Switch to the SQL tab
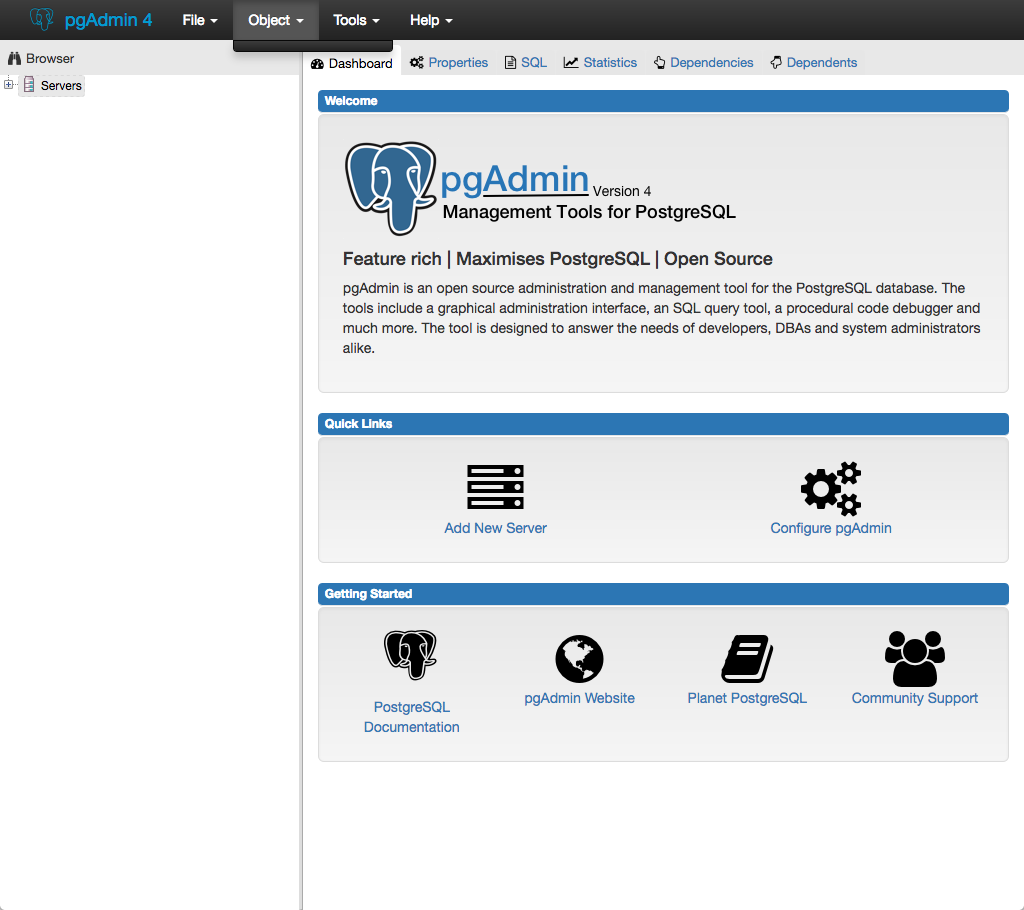 point(526,62)
